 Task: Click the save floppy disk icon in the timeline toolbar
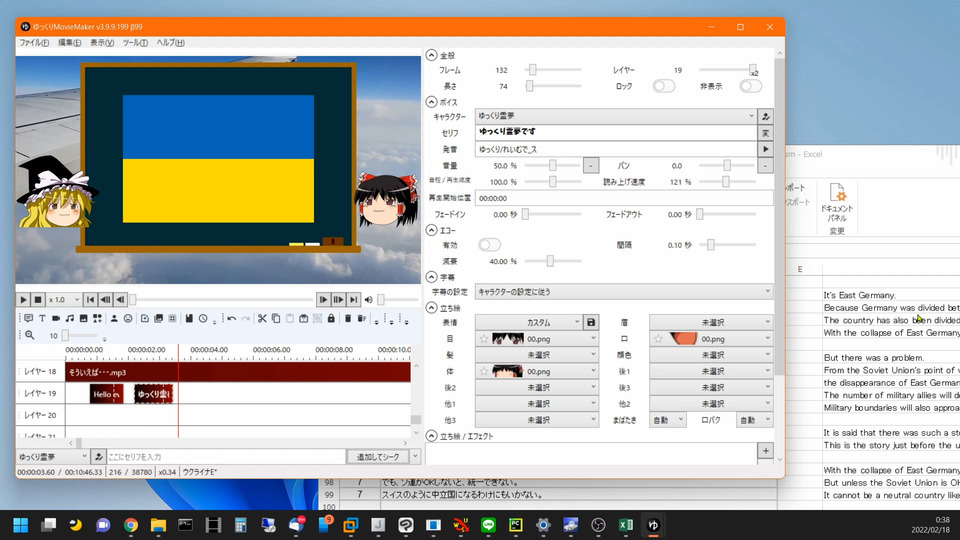click(189, 318)
